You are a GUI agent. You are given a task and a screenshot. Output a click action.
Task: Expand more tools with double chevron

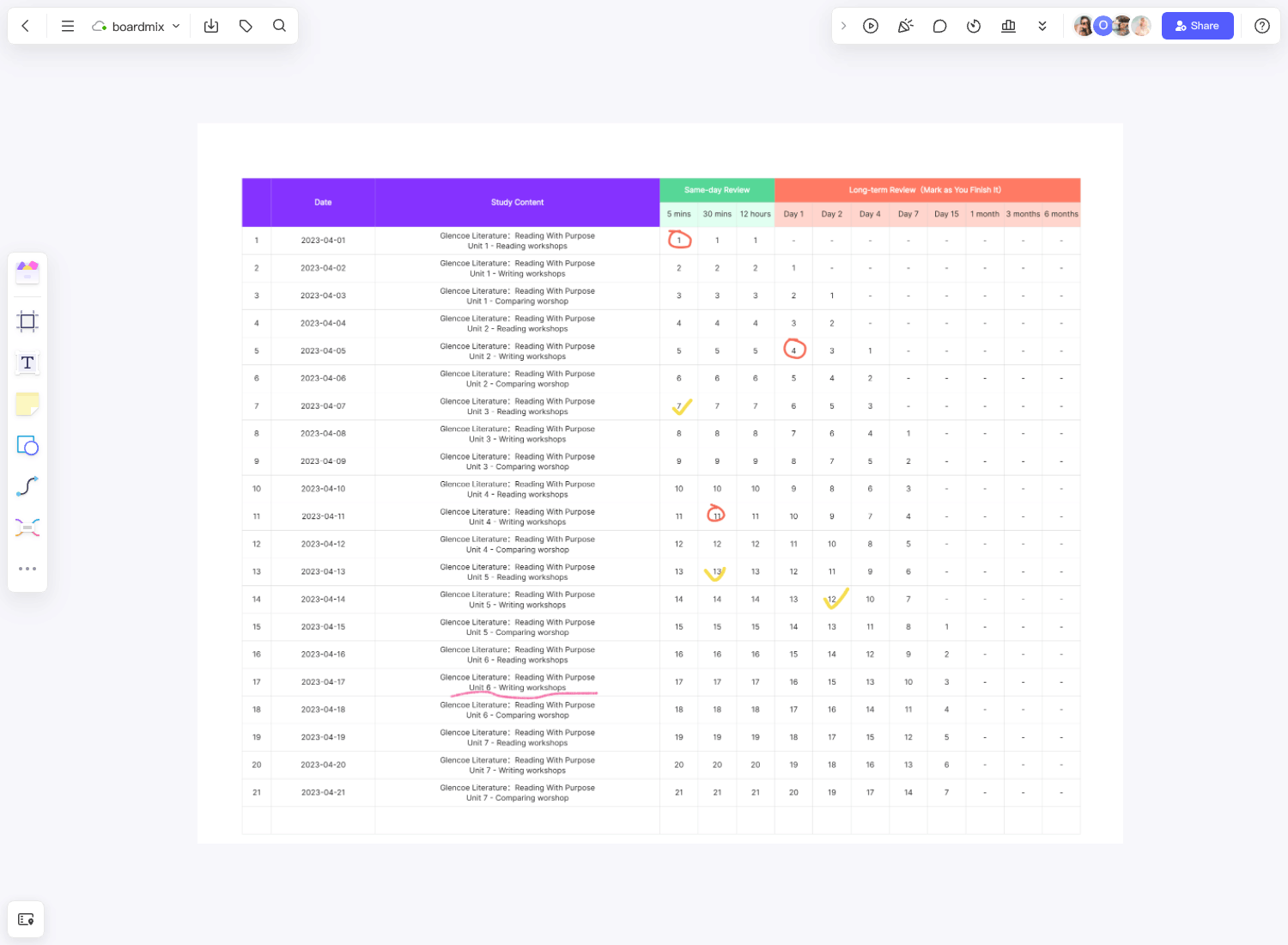[x=1042, y=26]
